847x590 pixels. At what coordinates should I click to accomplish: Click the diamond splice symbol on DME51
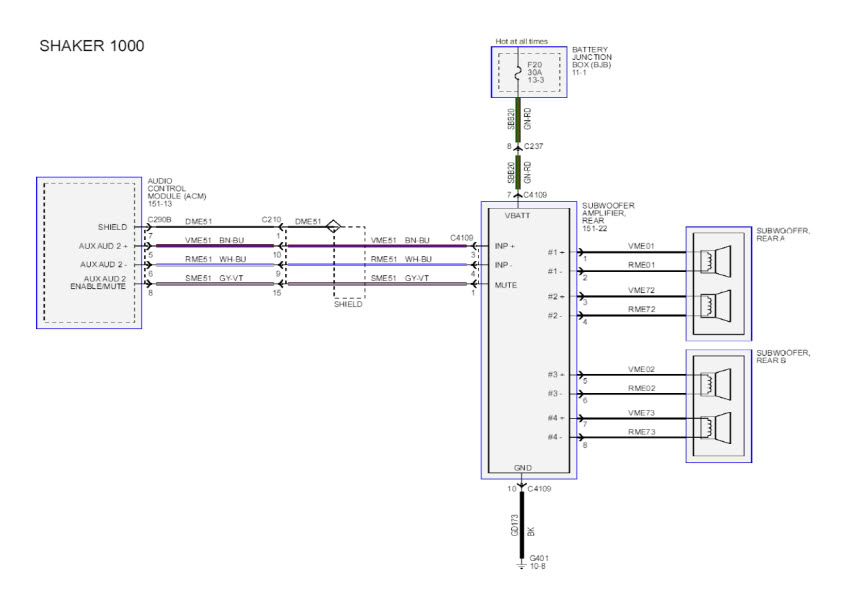click(x=333, y=226)
